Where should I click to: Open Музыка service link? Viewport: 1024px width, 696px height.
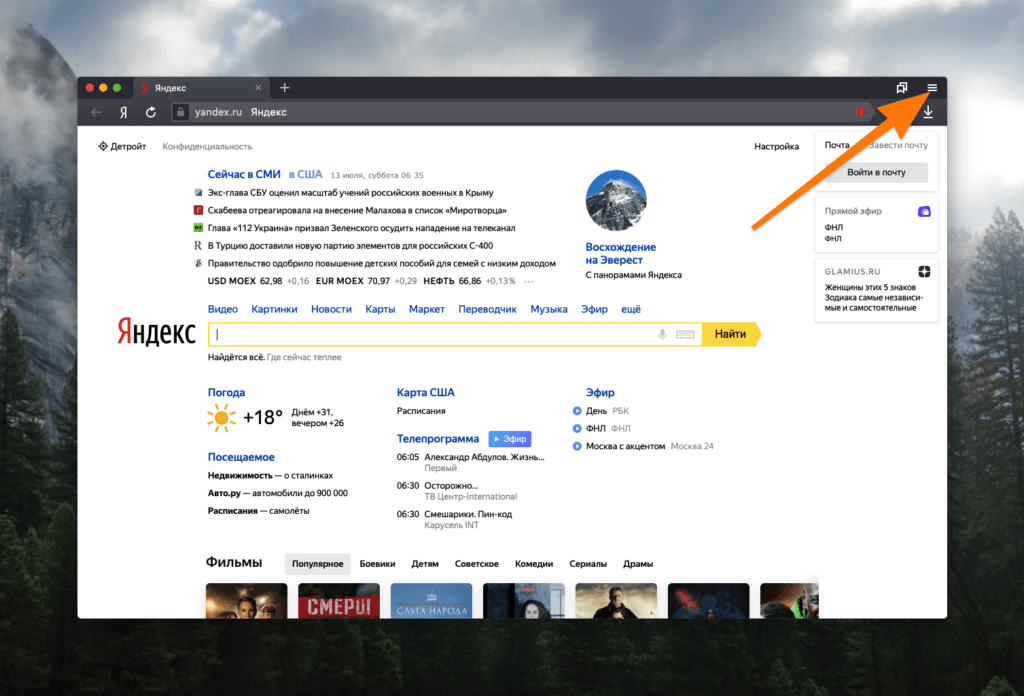pyautogui.click(x=549, y=309)
